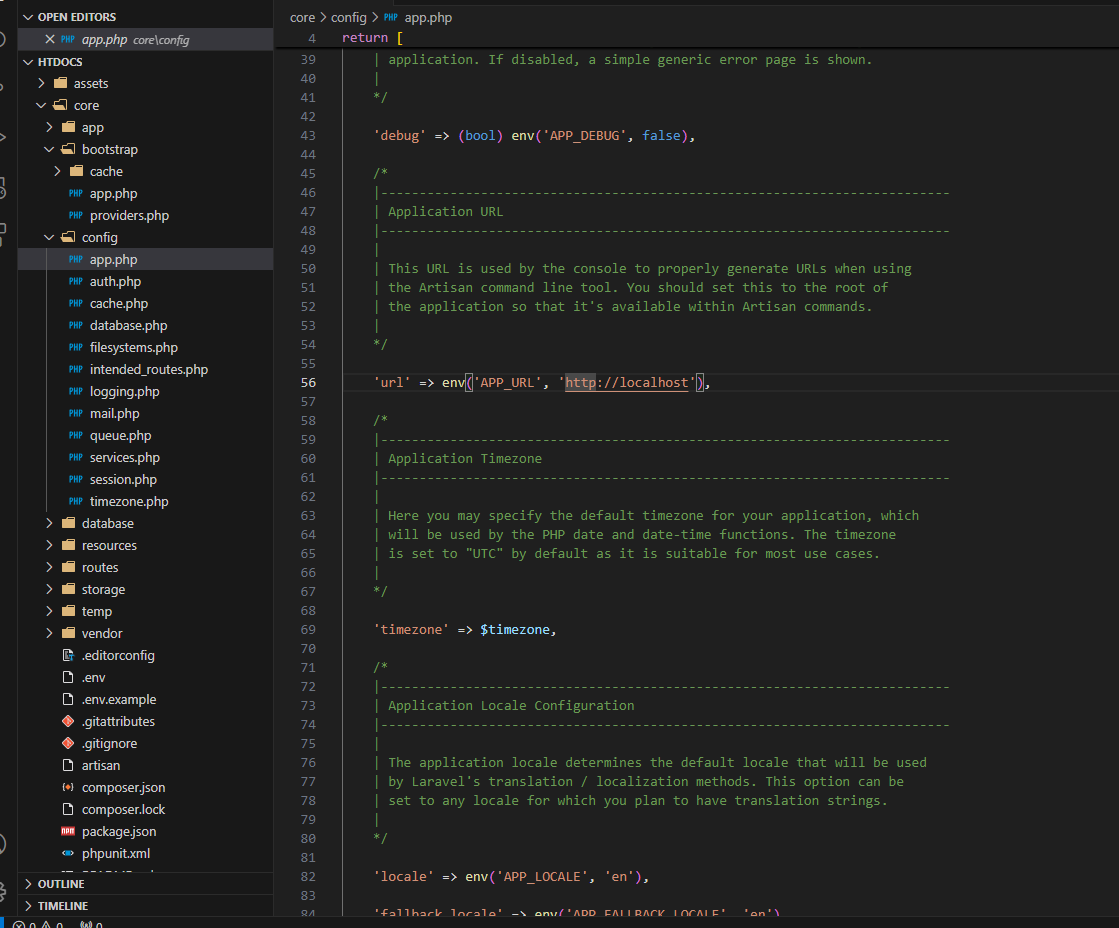Image resolution: width=1119 pixels, height=928 pixels.
Task: Collapse the OPEN EDITORS section
Action: pos(29,17)
